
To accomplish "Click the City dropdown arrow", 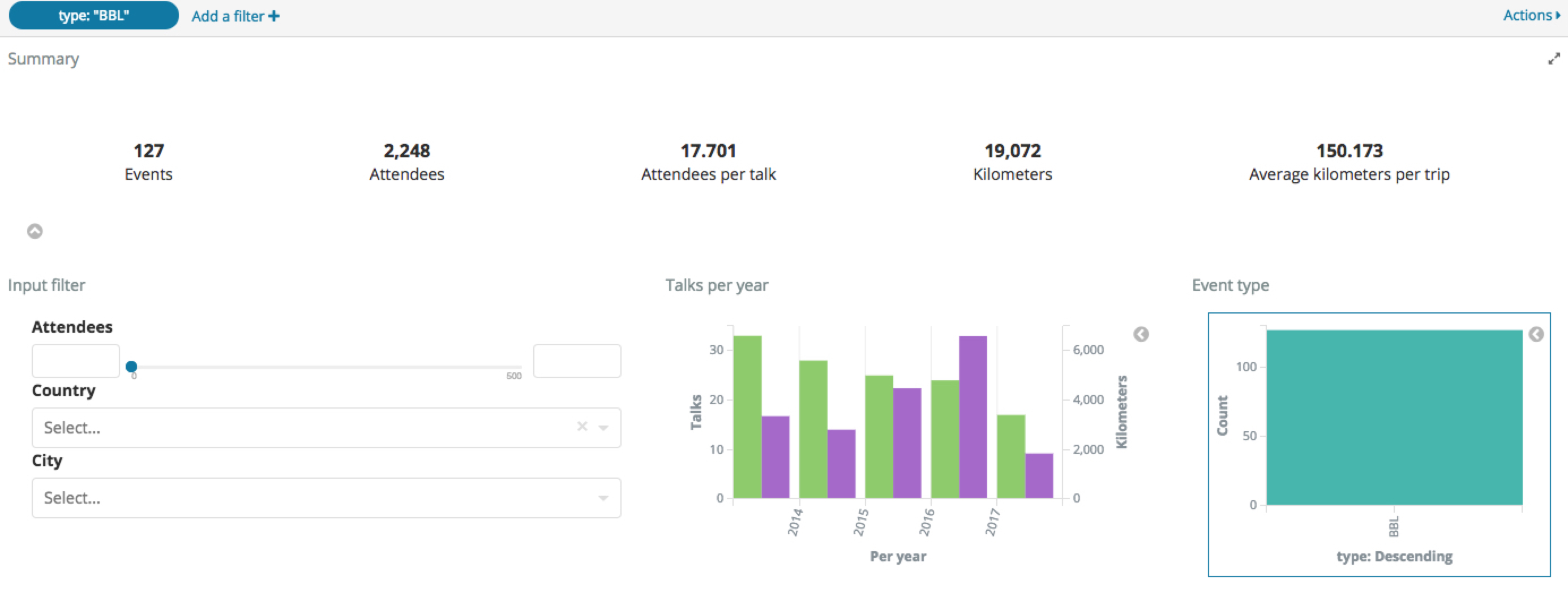I will click(x=603, y=498).
